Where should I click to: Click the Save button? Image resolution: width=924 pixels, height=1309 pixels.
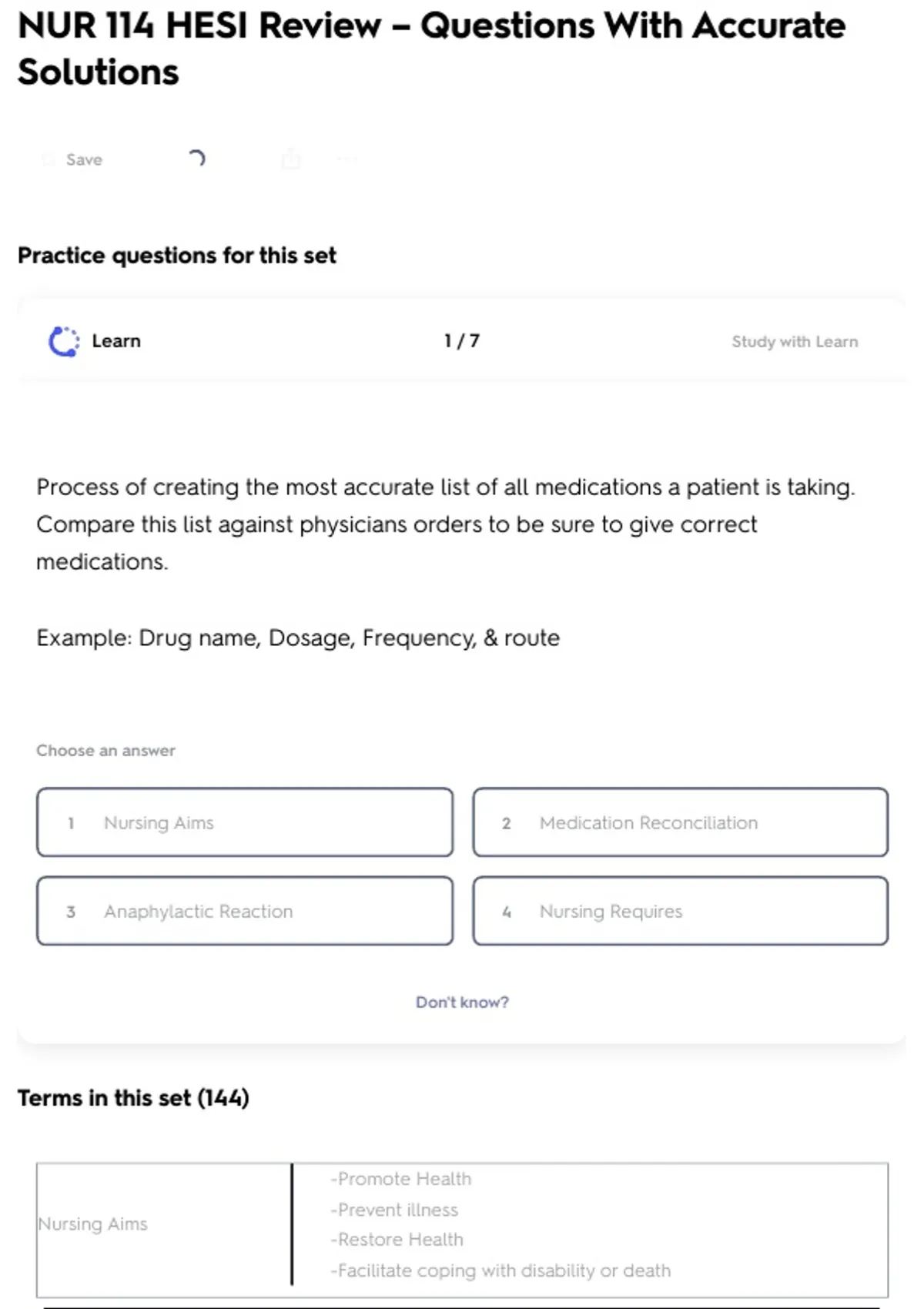click(83, 159)
